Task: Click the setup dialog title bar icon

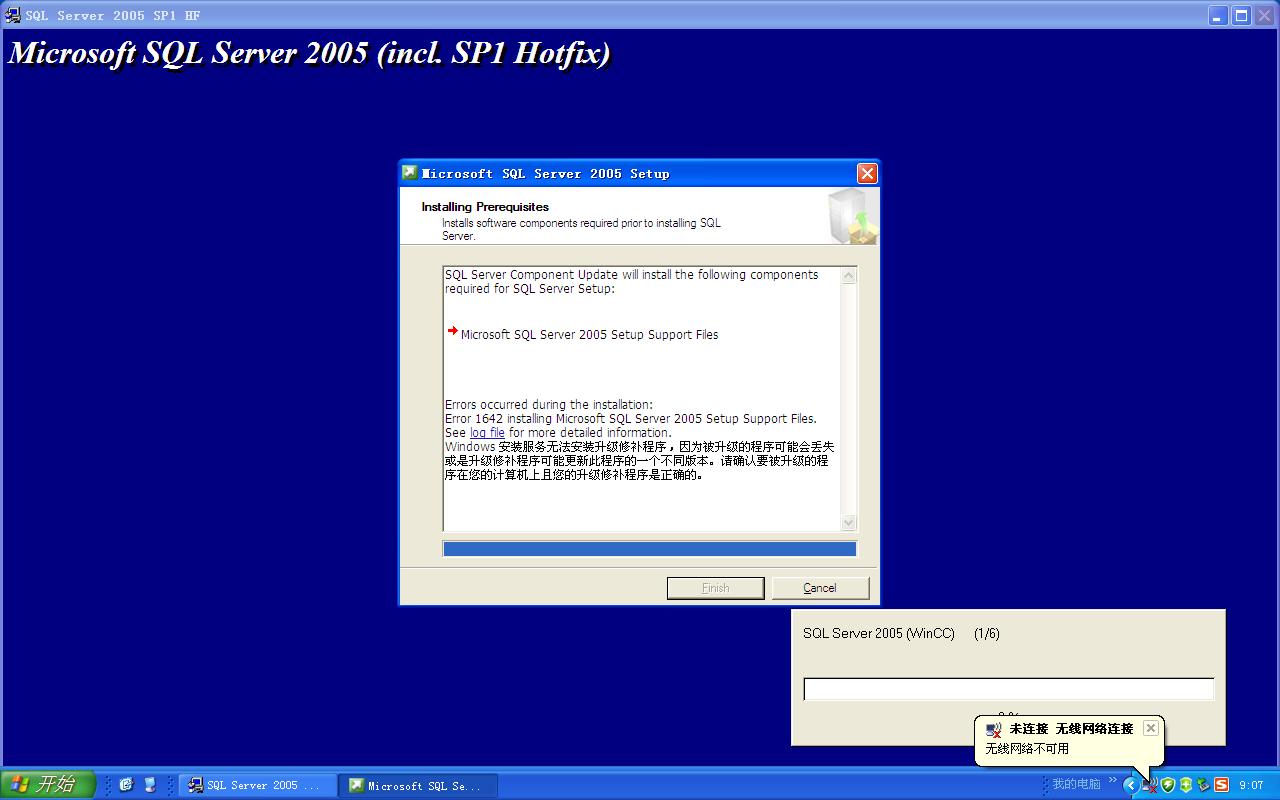Action: (x=410, y=173)
